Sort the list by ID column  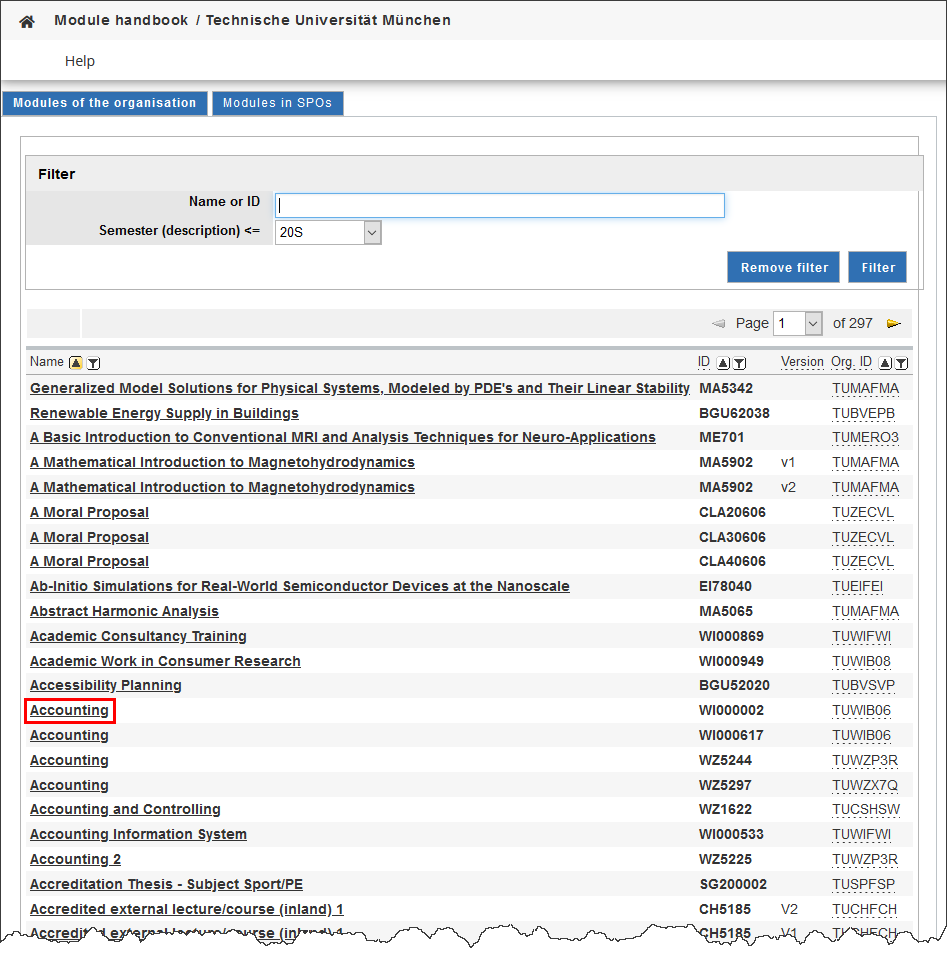tap(724, 363)
